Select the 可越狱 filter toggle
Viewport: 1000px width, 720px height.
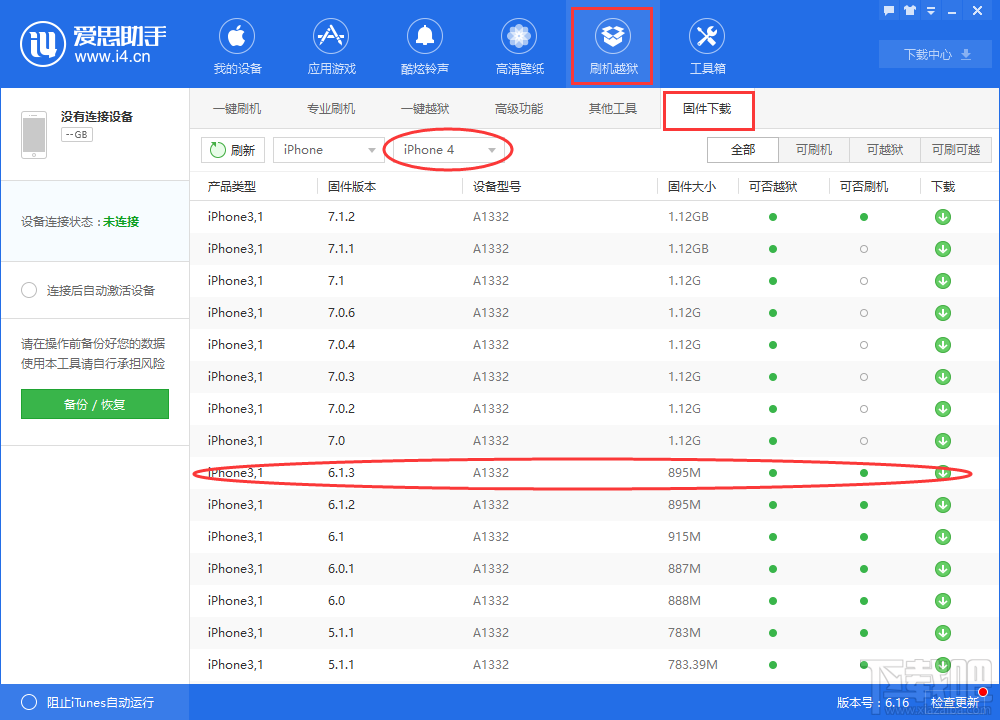pyautogui.click(x=884, y=150)
